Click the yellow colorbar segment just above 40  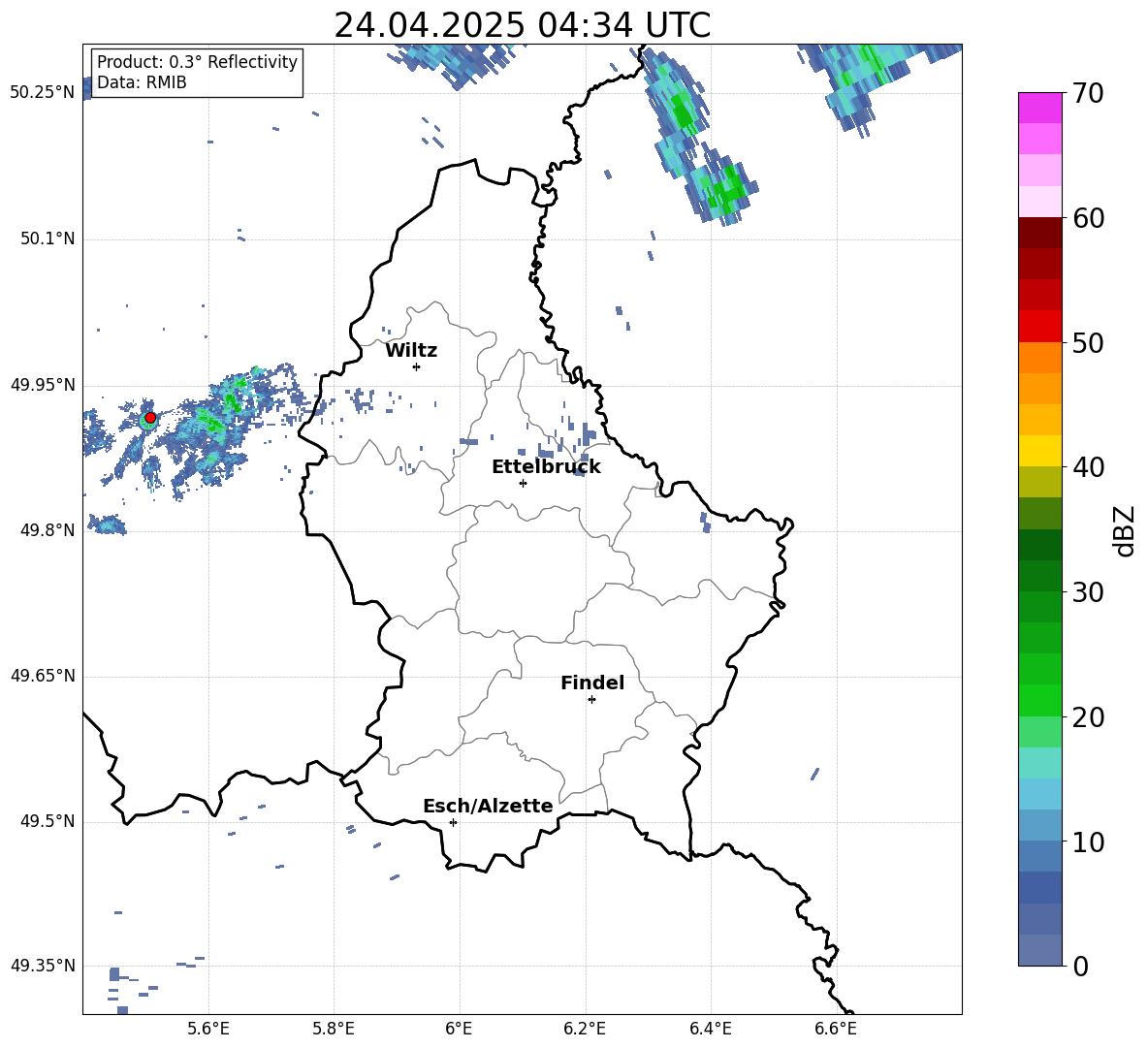click(1040, 451)
